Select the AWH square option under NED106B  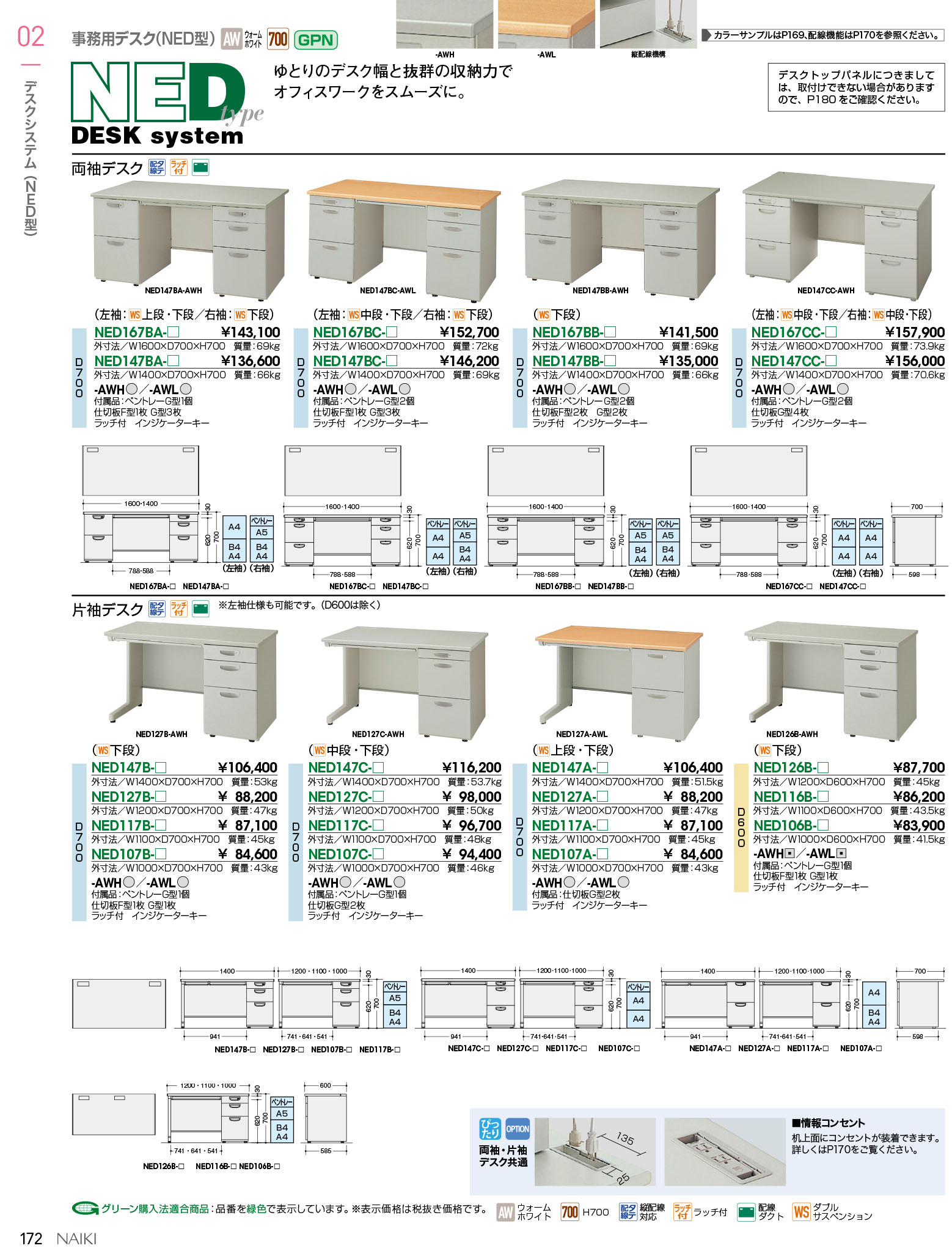tap(789, 854)
